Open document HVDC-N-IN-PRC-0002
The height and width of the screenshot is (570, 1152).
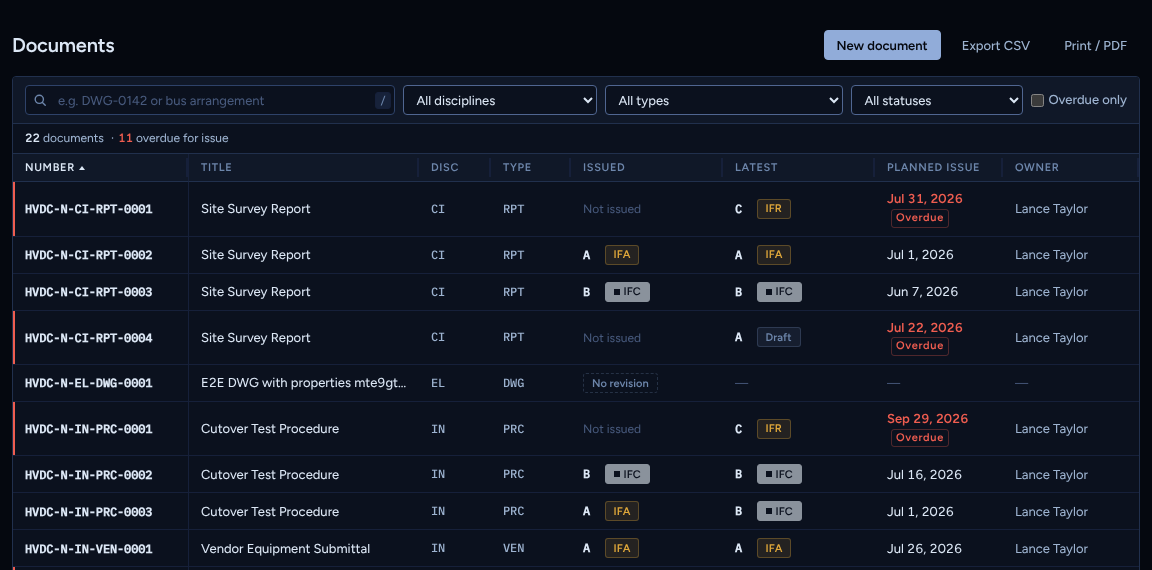pos(88,475)
